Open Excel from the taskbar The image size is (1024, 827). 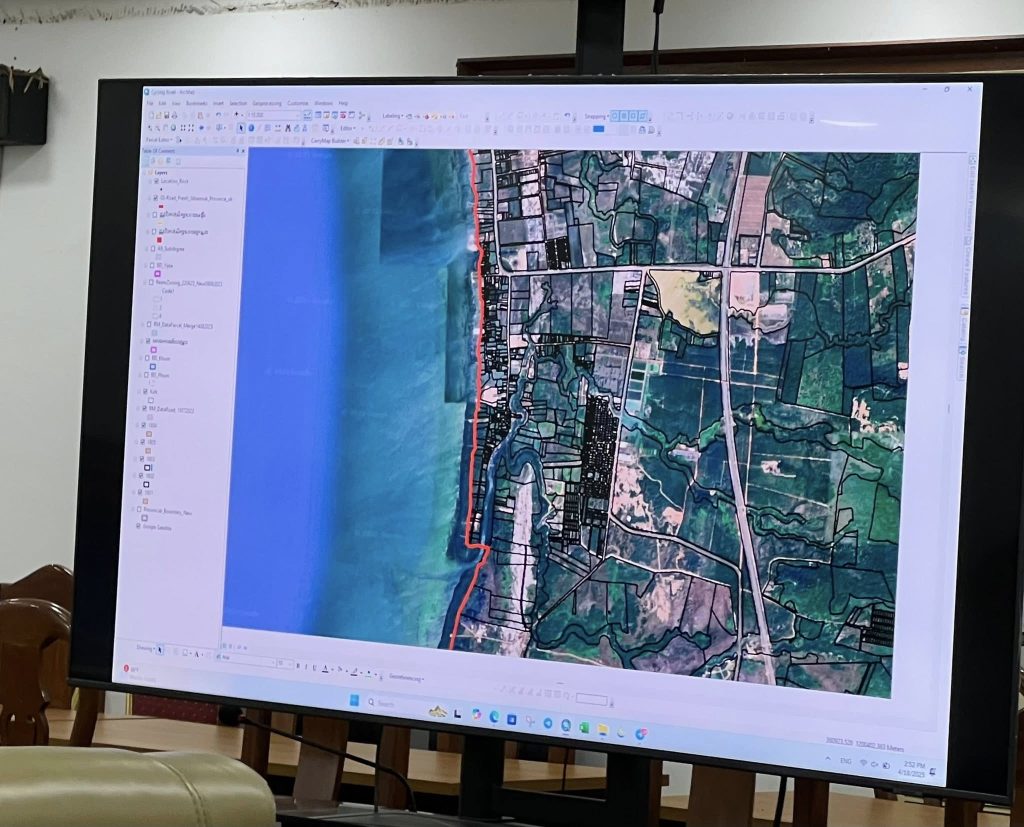[x=584, y=726]
